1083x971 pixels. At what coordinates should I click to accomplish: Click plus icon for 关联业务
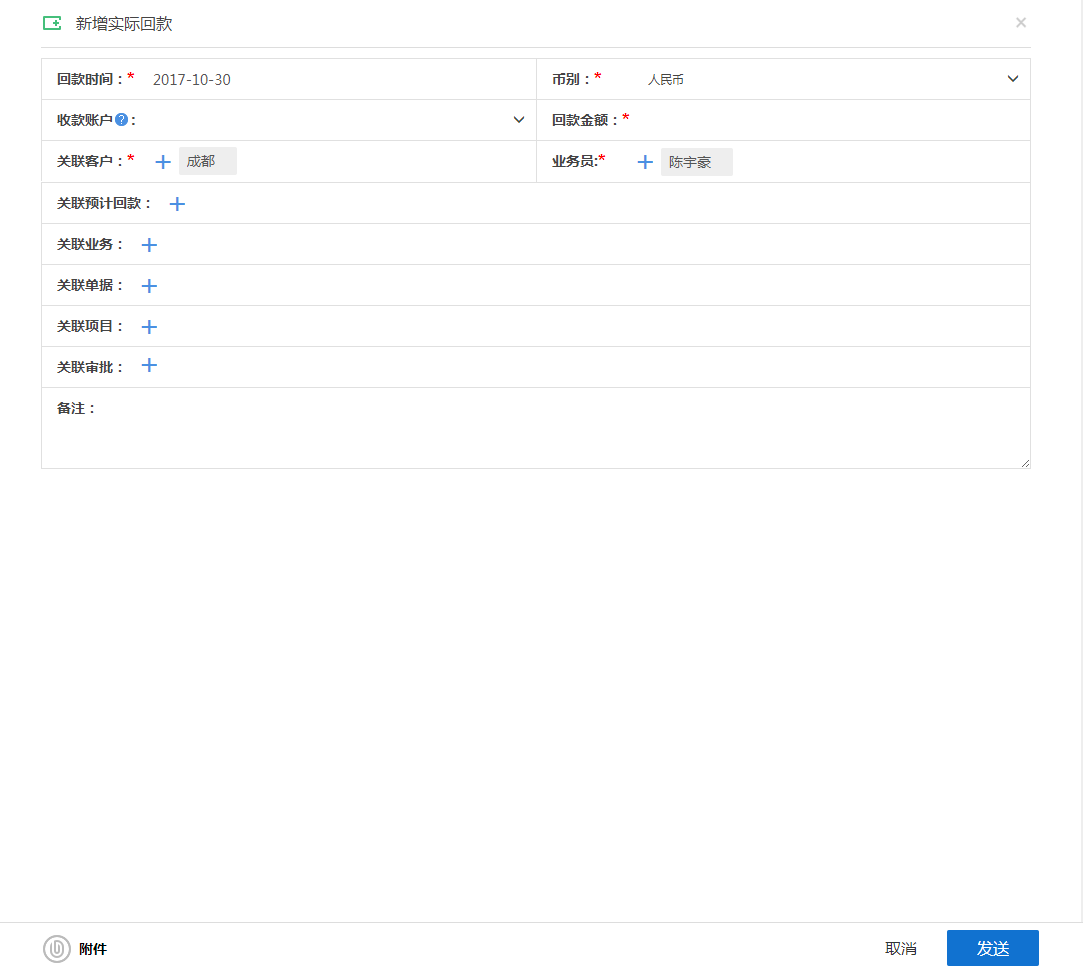[149, 244]
